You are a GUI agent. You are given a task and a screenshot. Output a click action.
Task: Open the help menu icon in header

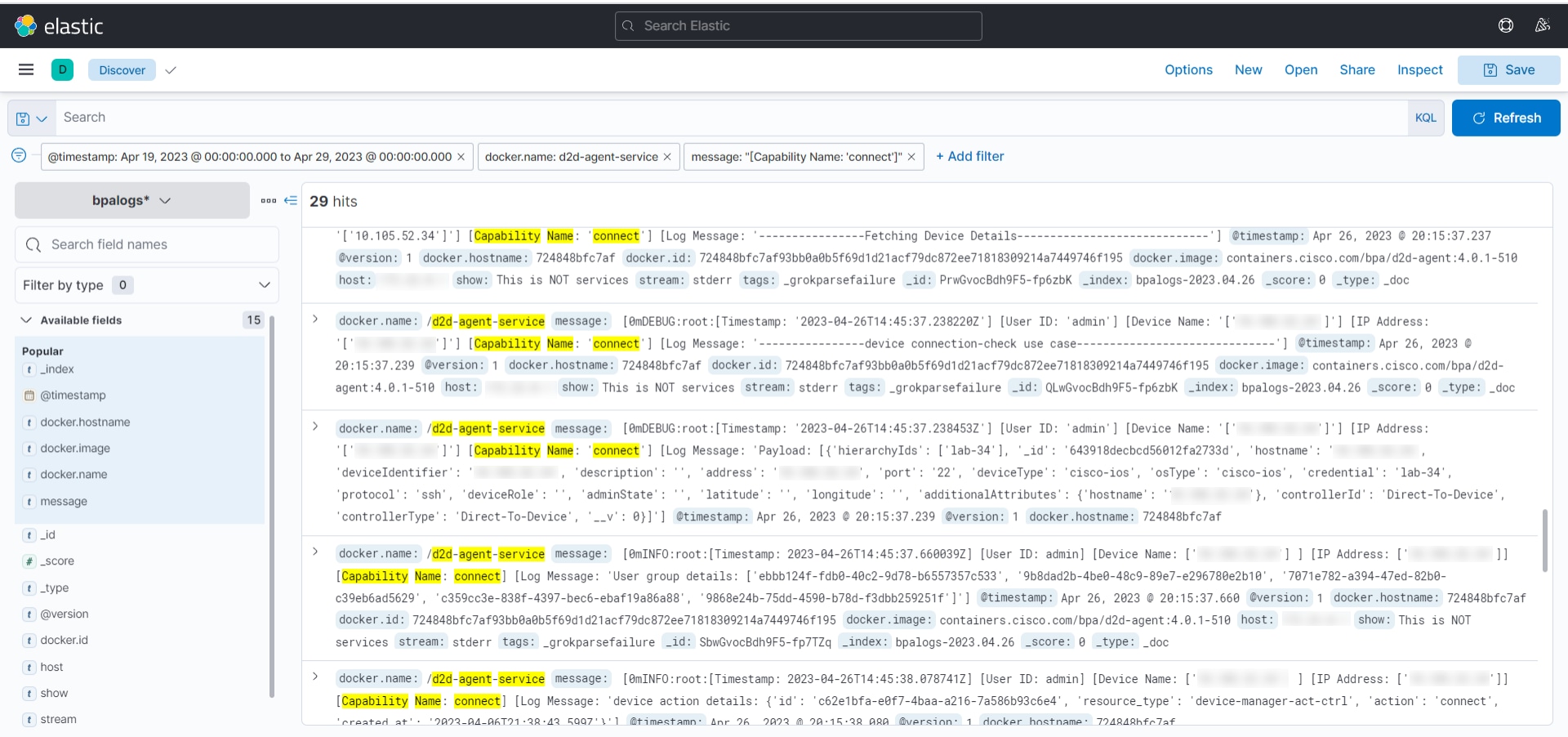click(x=1506, y=25)
